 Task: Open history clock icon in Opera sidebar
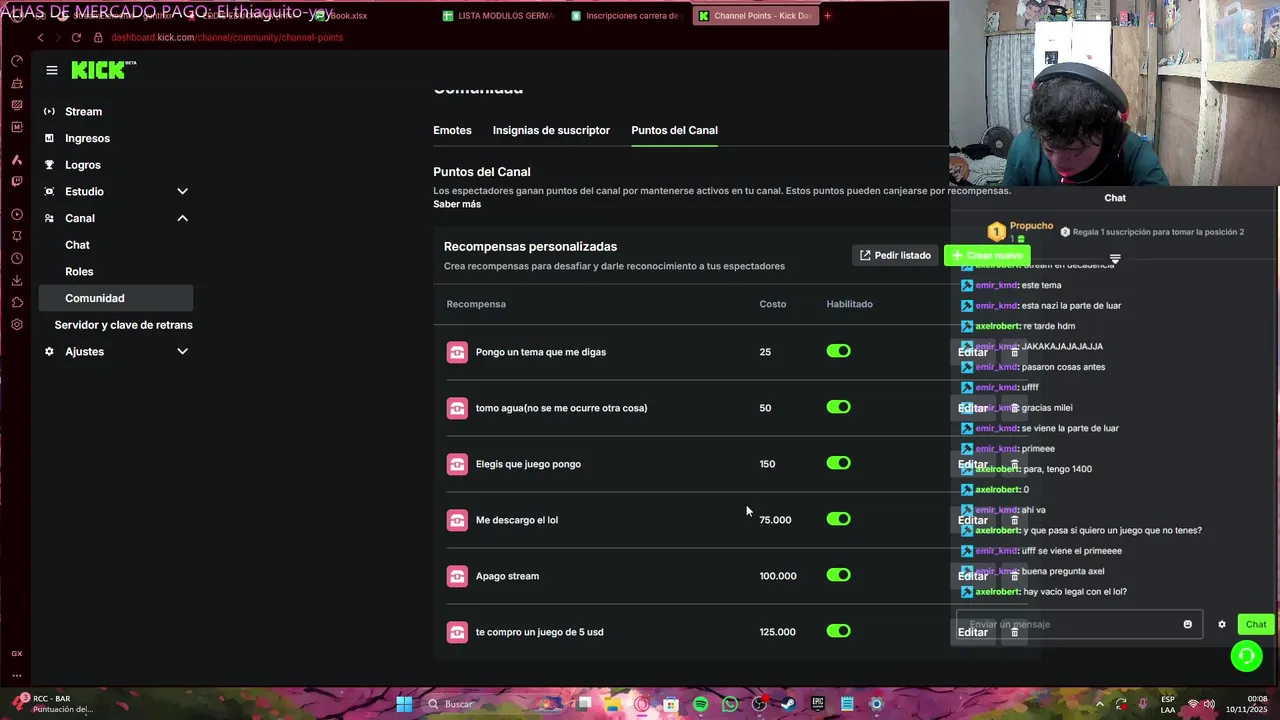[x=17, y=258]
